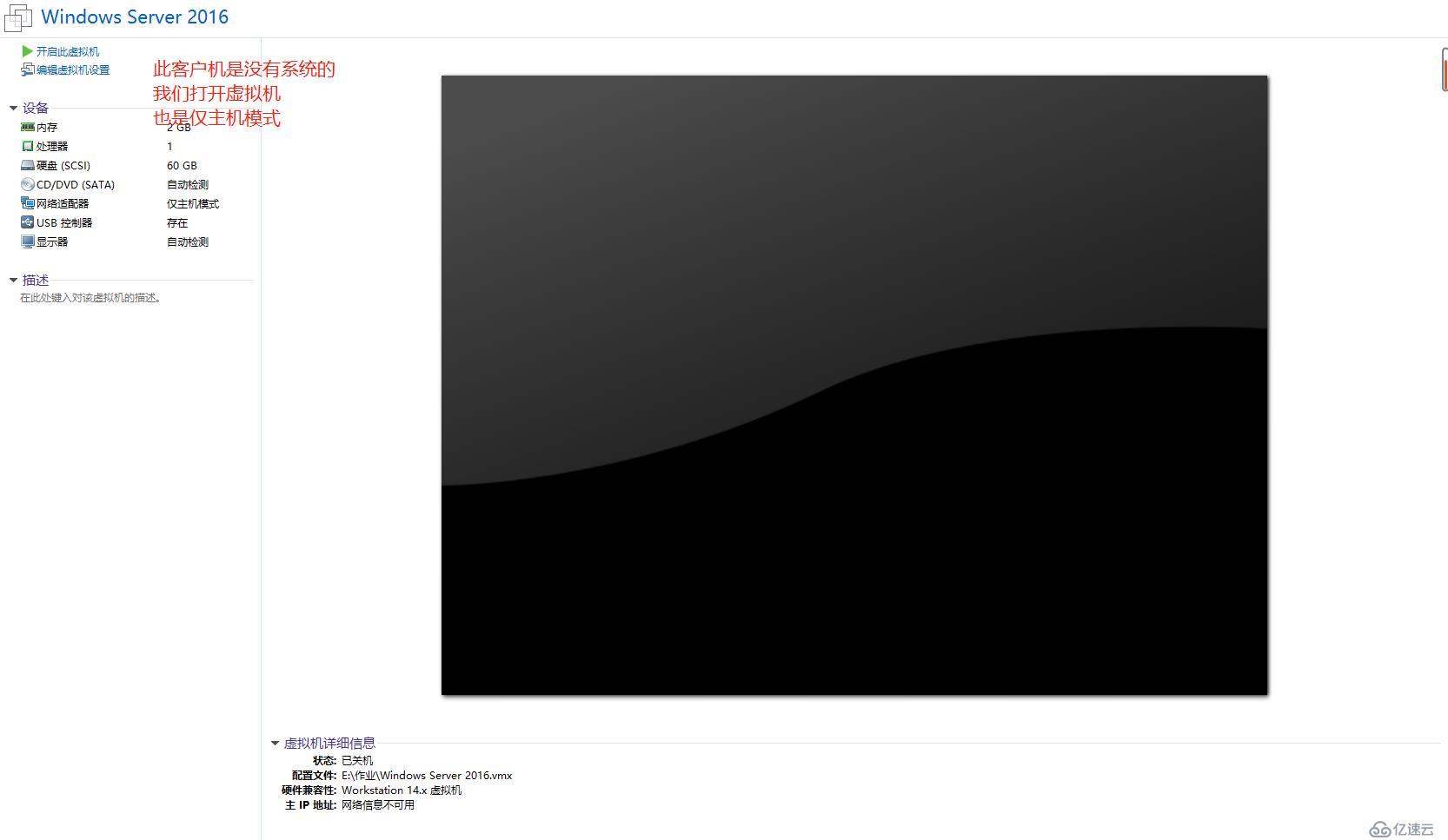This screenshot has width=1448, height=840.
Task: Click the Windows Server 2016 title
Action: point(135,17)
